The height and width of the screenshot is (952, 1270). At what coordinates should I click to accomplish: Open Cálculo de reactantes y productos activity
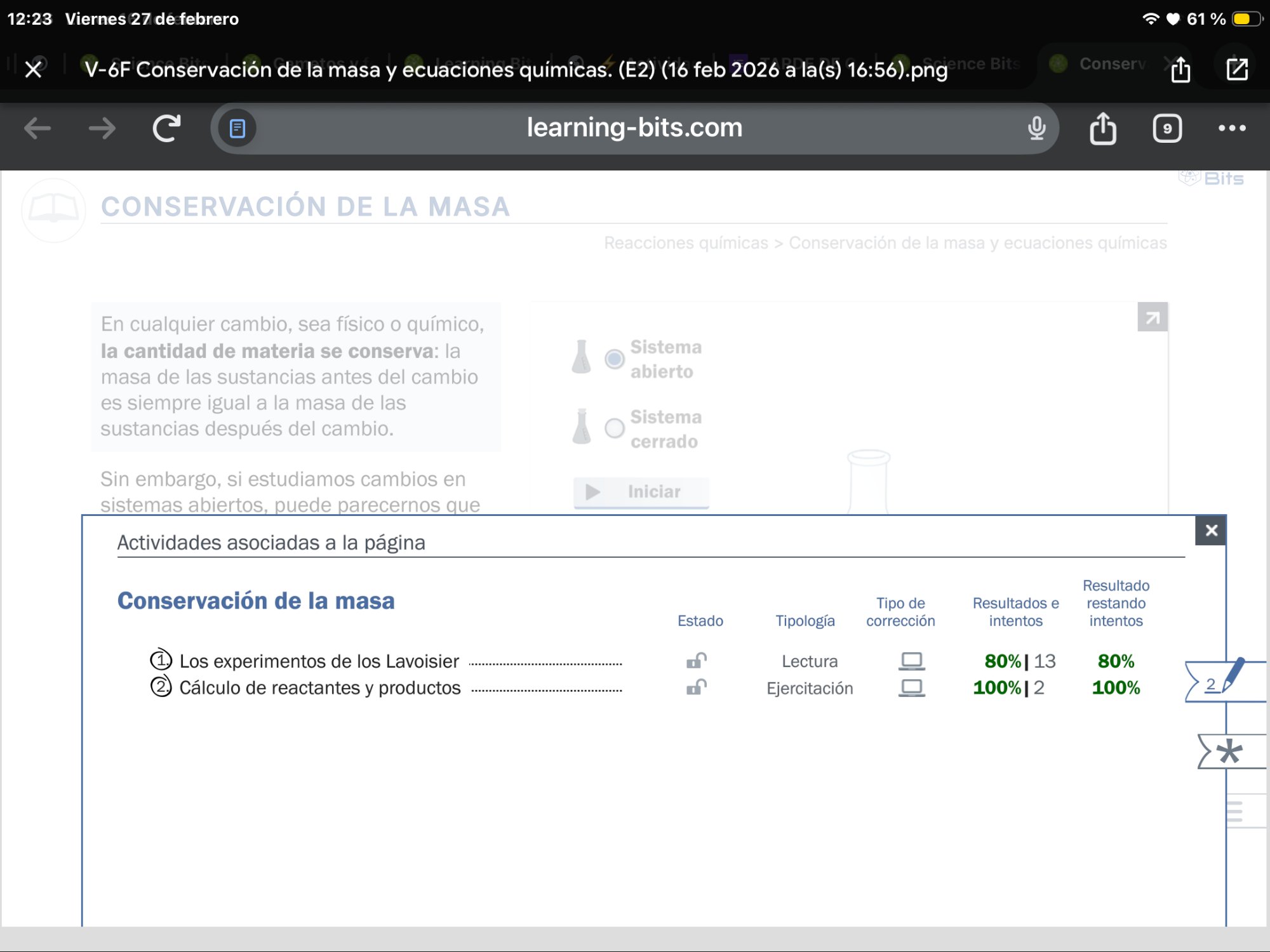(x=319, y=688)
